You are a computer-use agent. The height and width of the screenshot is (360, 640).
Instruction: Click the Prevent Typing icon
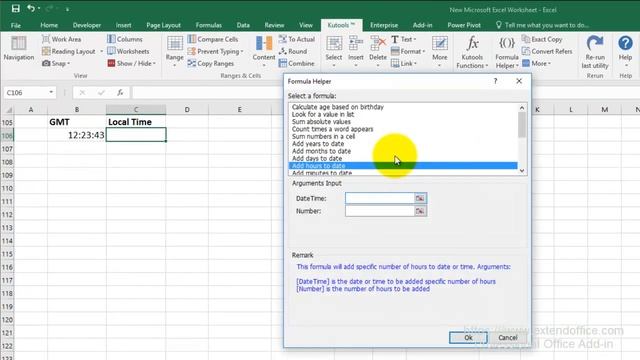pyautogui.click(x=191, y=51)
